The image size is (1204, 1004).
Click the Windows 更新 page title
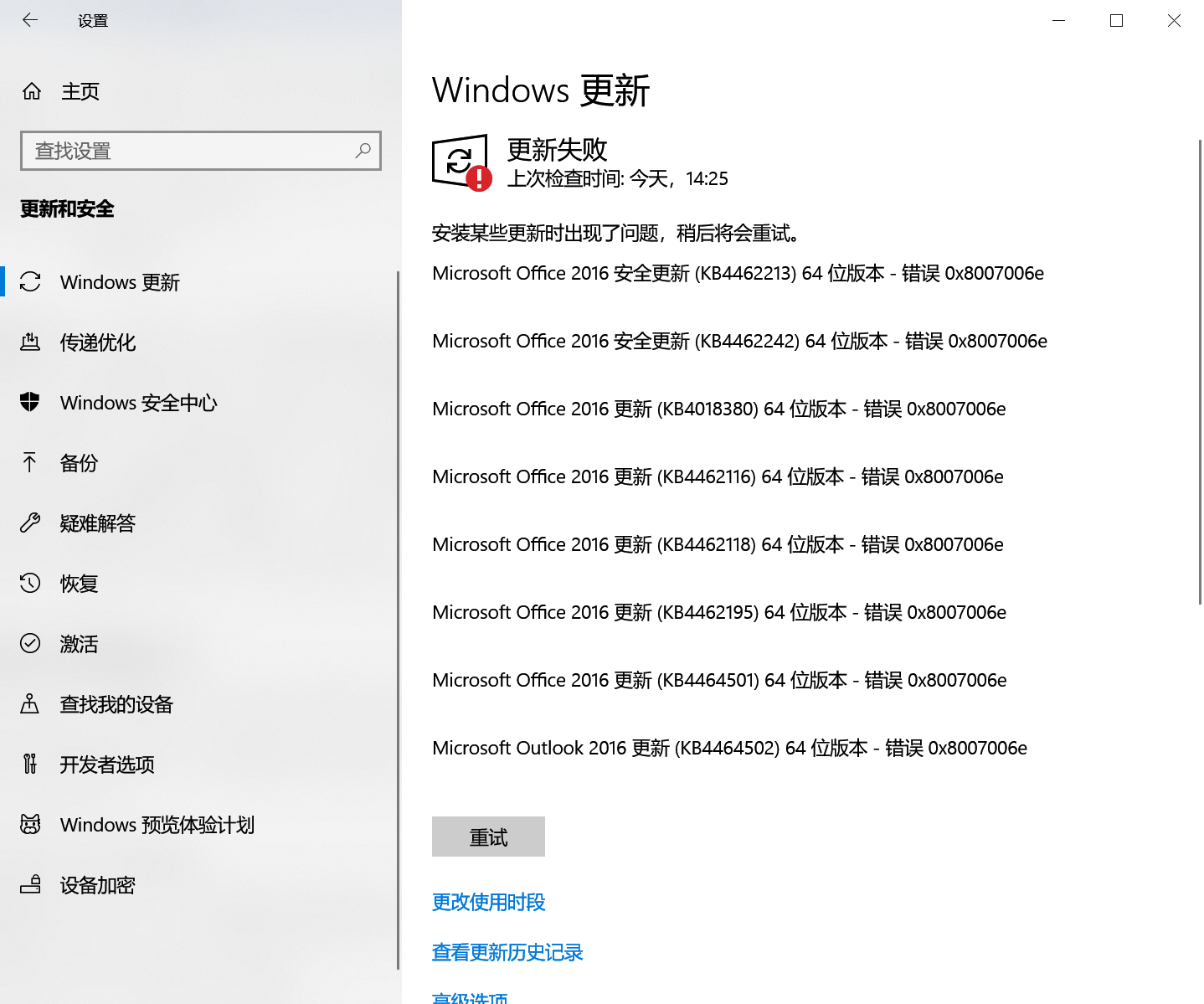coord(541,90)
